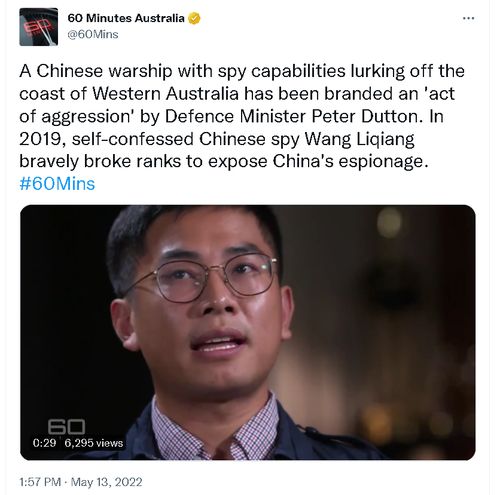Click the gold verified badge
500x495 pixels.
click(x=194, y=18)
